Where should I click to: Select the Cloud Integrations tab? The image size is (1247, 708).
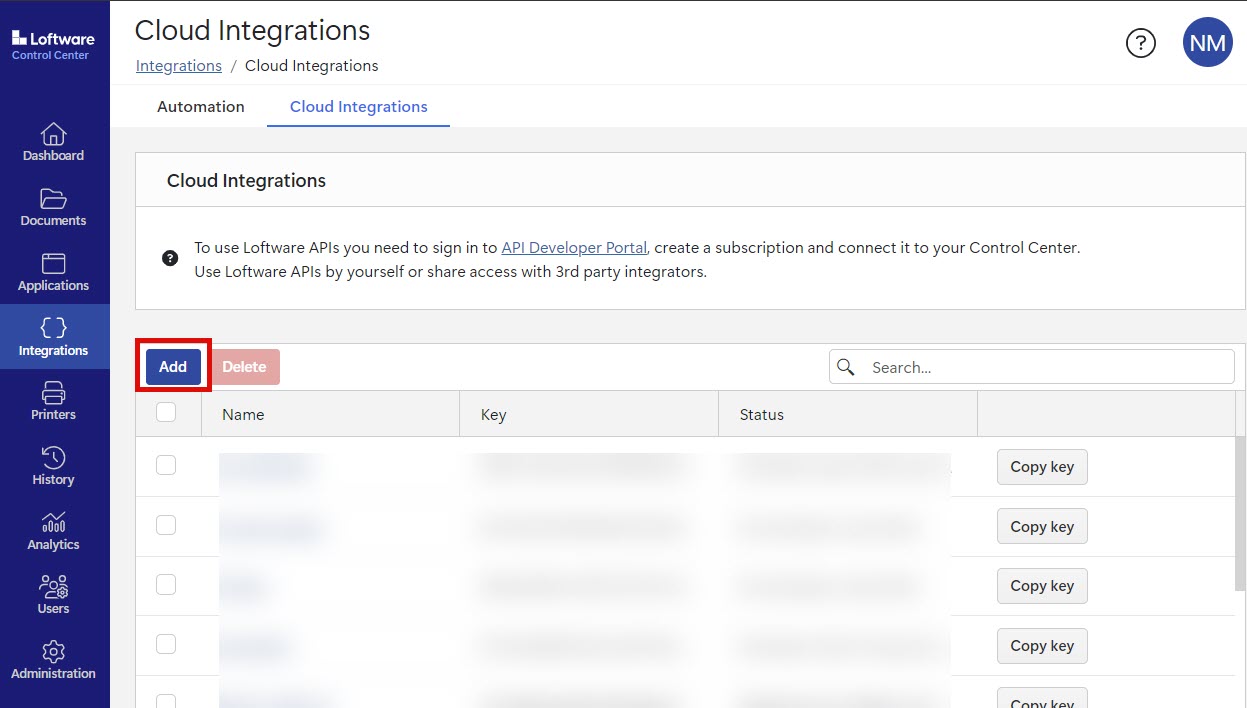tap(358, 107)
